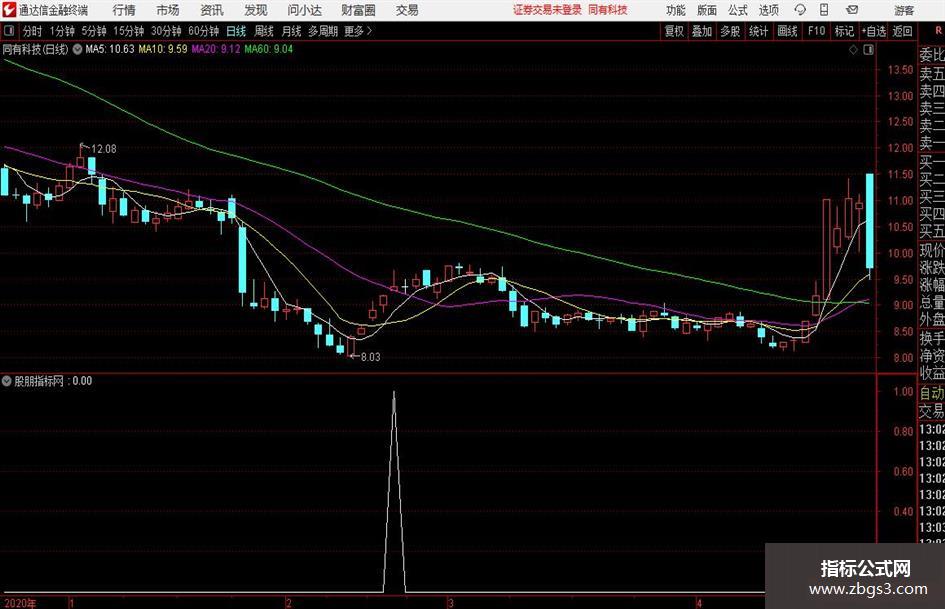
Task: Click the +自选 add to watchlist button
Action: [874, 31]
